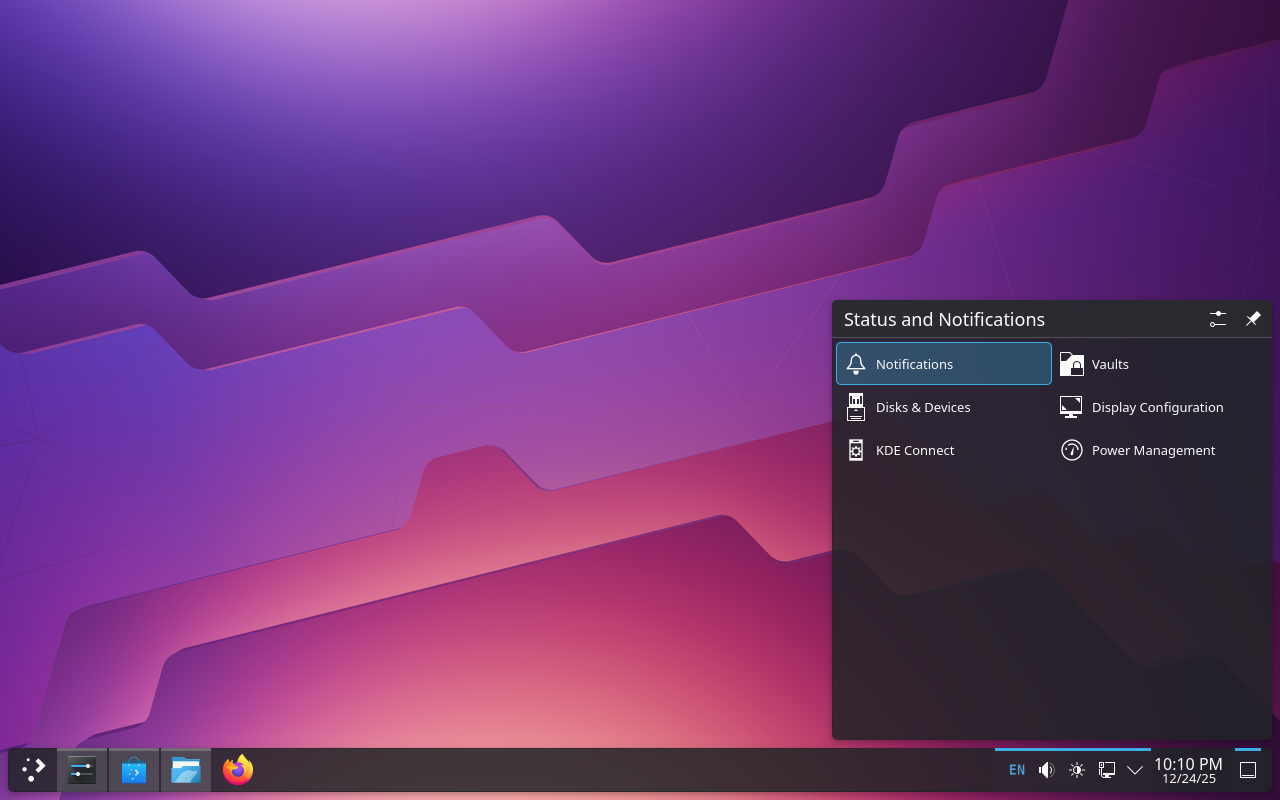The width and height of the screenshot is (1280, 800).
Task: Collapse the hidden tray icons arrow
Action: pos(1135,770)
